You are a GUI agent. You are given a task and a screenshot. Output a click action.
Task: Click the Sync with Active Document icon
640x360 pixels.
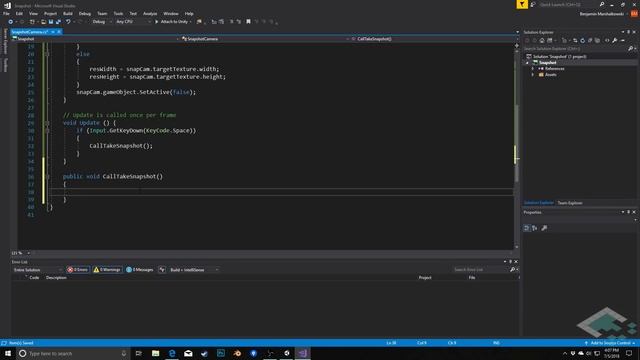[575, 40]
